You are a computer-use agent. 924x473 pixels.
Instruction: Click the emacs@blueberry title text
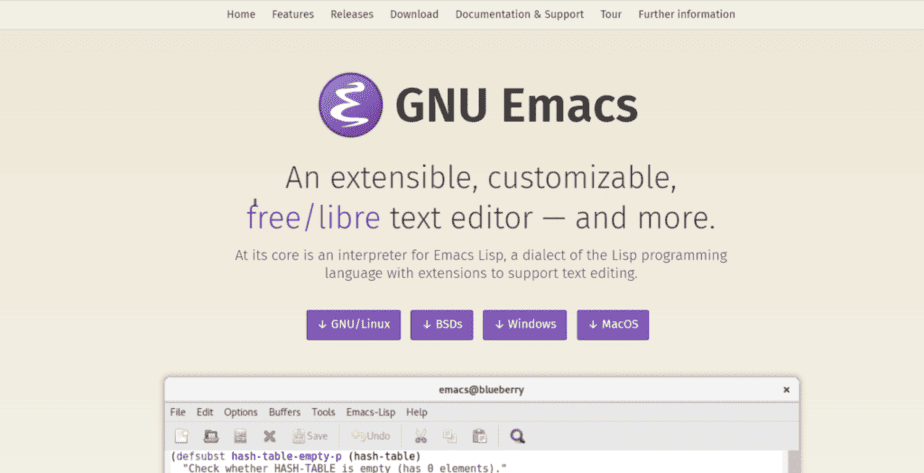click(x=481, y=389)
